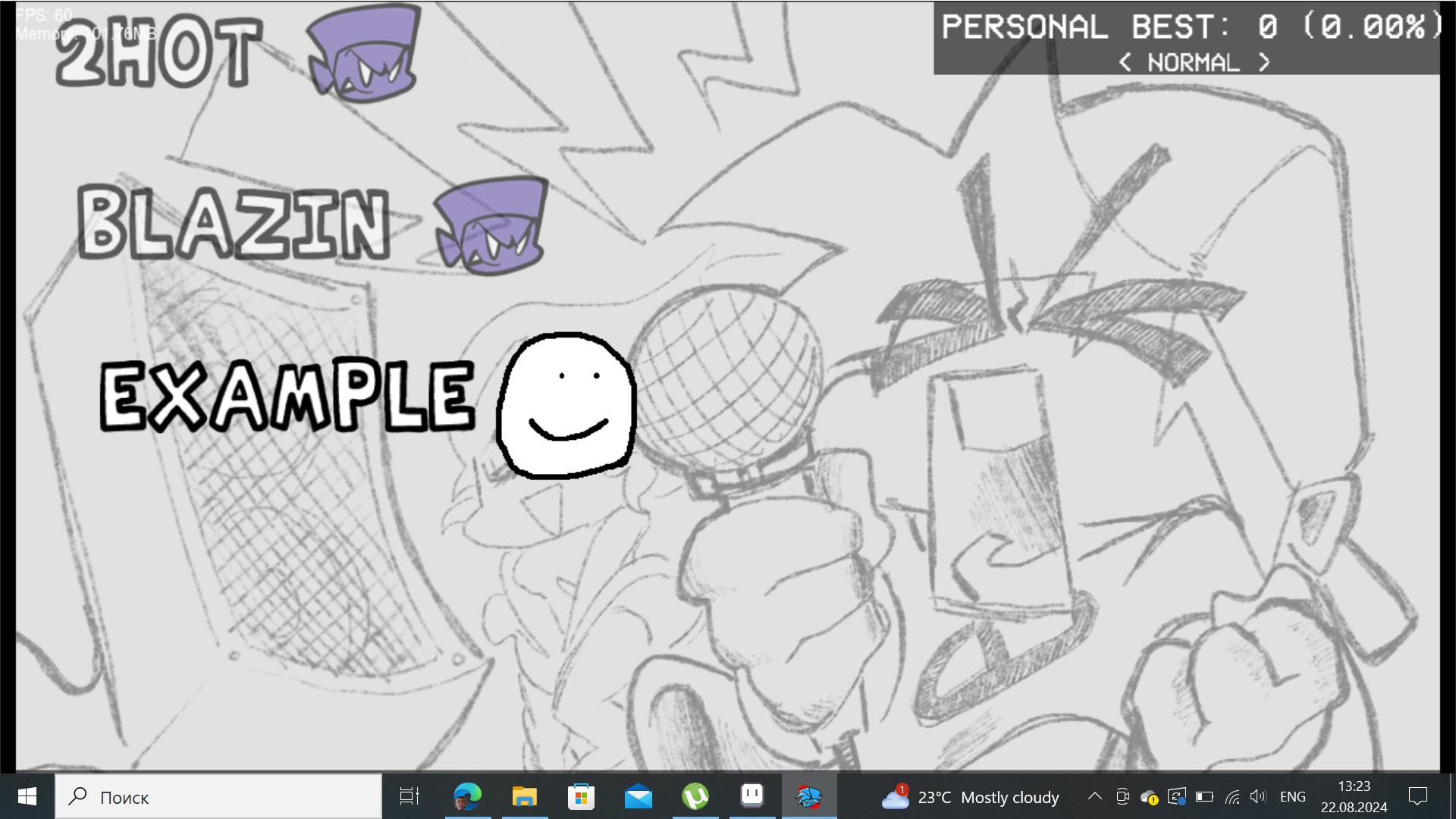Change the ENG input language
Viewport: 1456px width, 819px height.
1293,796
